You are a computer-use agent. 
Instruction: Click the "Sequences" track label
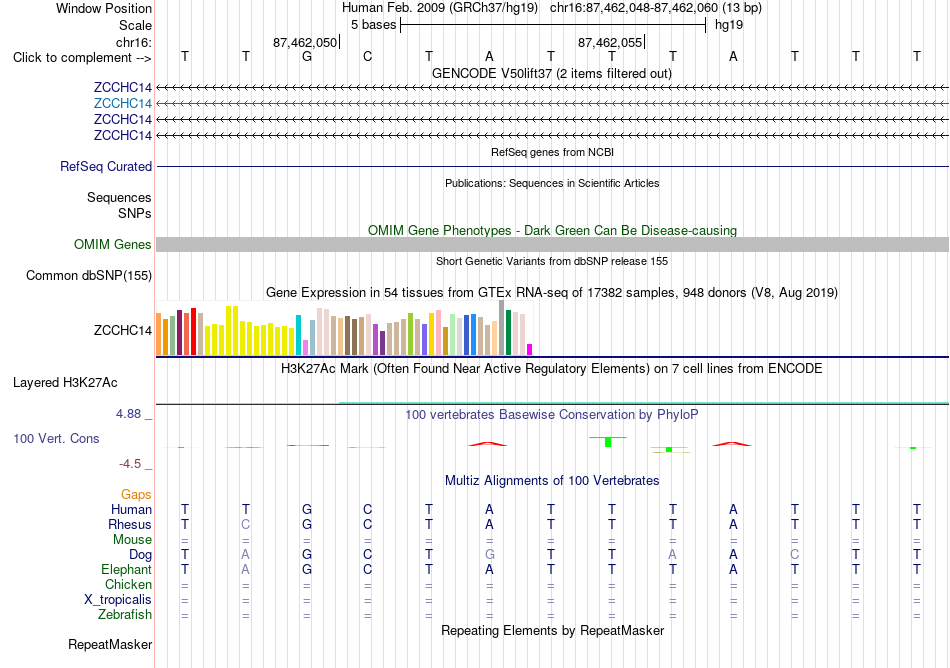click(x=119, y=197)
